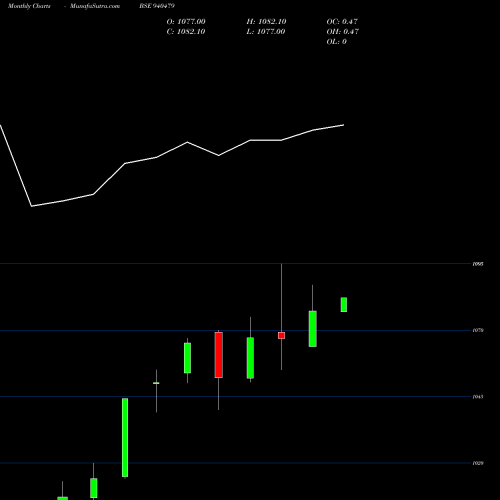
Task: Click the 'L: 1077.00' low value
Action: point(266,32)
